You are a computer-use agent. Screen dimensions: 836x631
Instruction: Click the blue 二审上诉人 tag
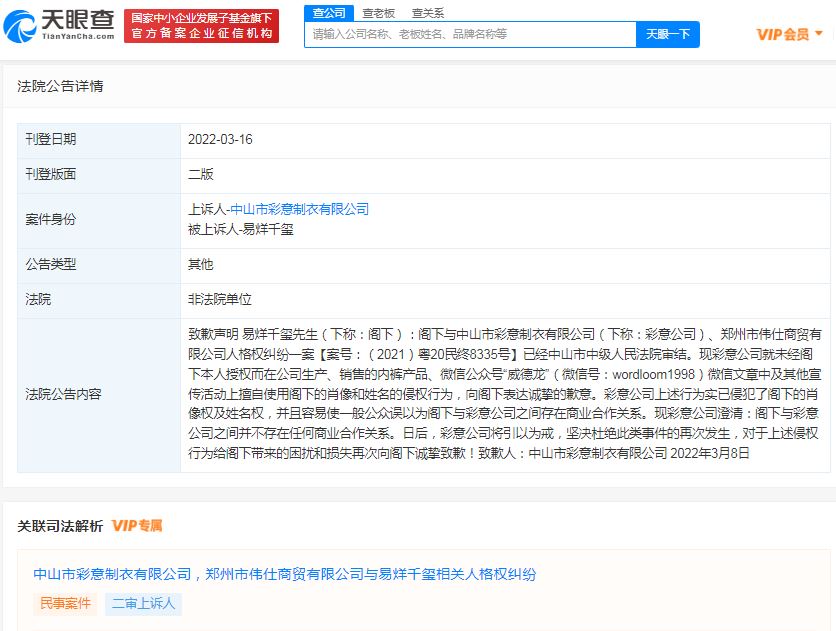click(142, 603)
